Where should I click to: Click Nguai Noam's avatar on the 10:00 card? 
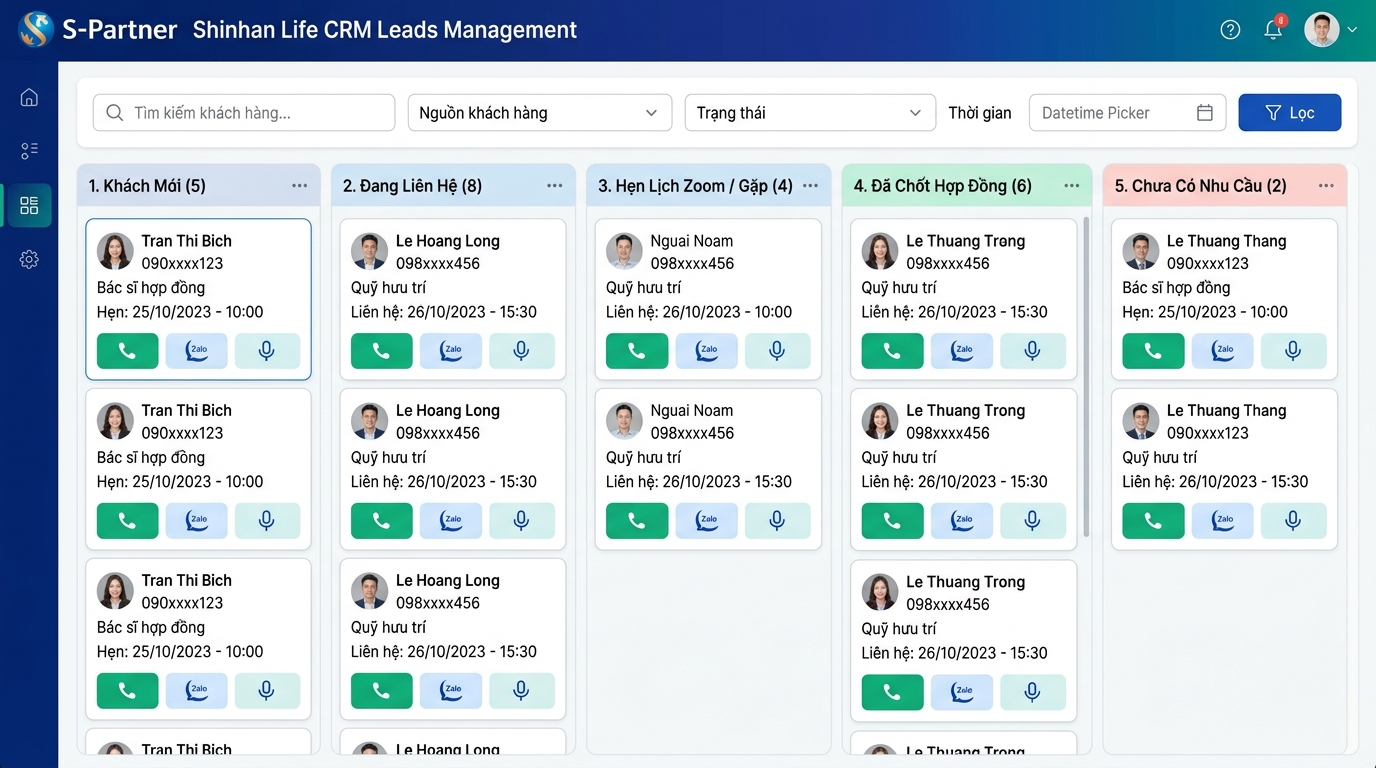624,251
